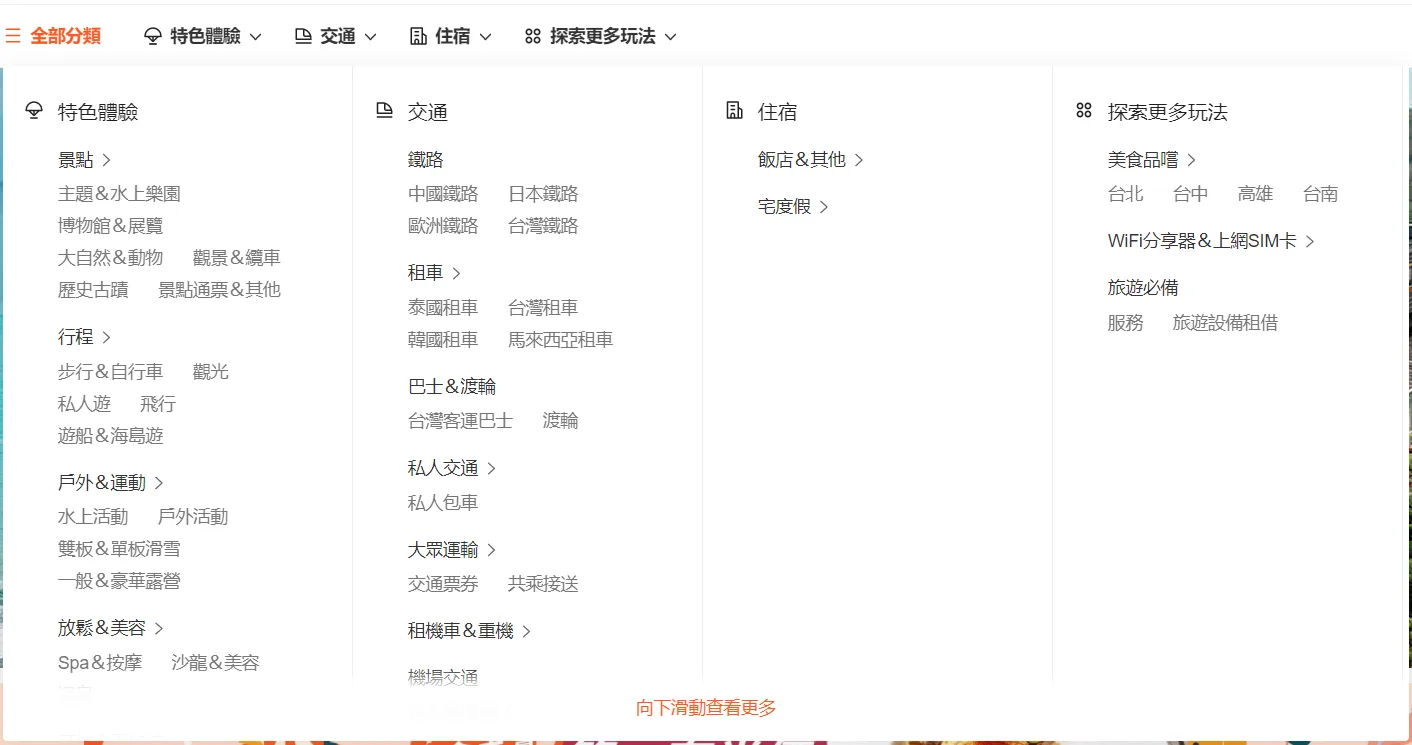Viewport: 1412px width, 745px height.
Task: Open the 租車 category
Action: [434, 273]
